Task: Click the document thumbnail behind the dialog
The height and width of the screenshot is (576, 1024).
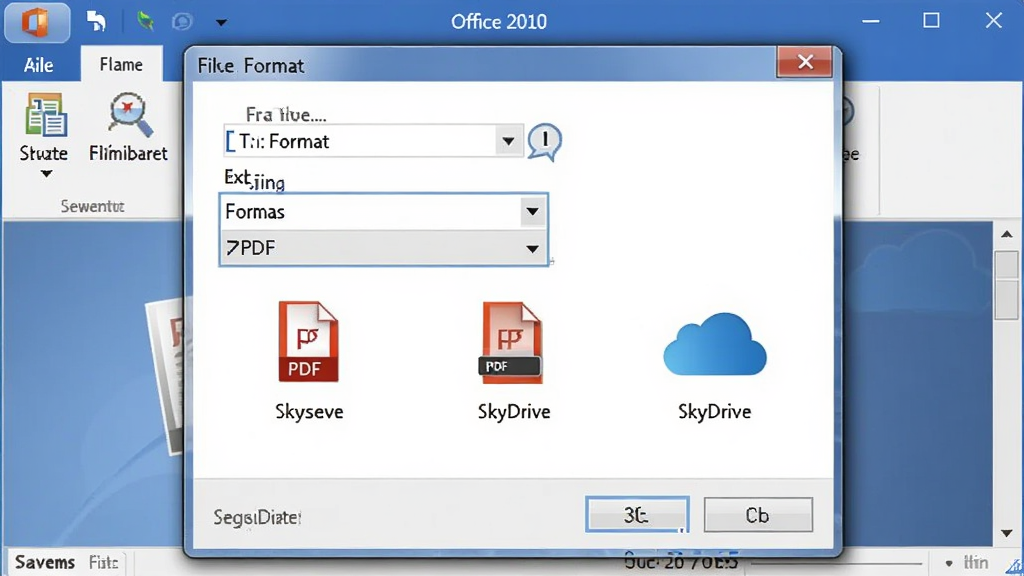Action: pyautogui.click(x=167, y=376)
